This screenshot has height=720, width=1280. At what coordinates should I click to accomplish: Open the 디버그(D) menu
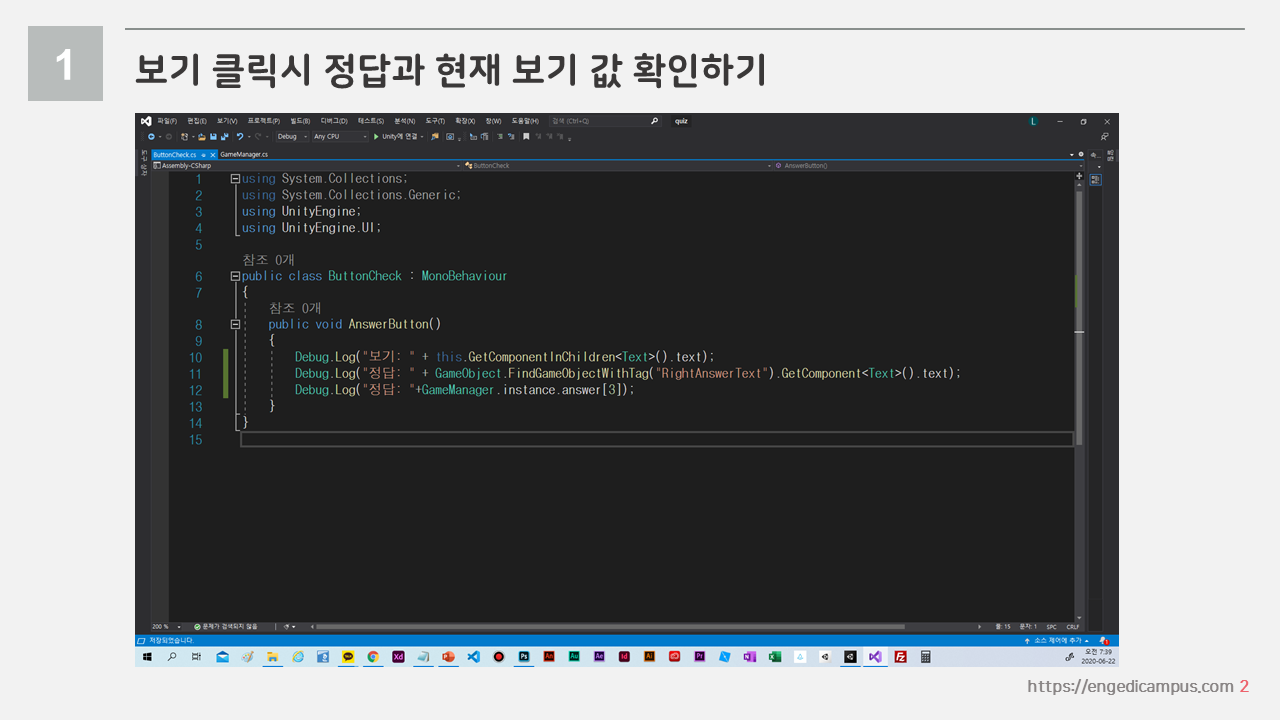pos(334,121)
